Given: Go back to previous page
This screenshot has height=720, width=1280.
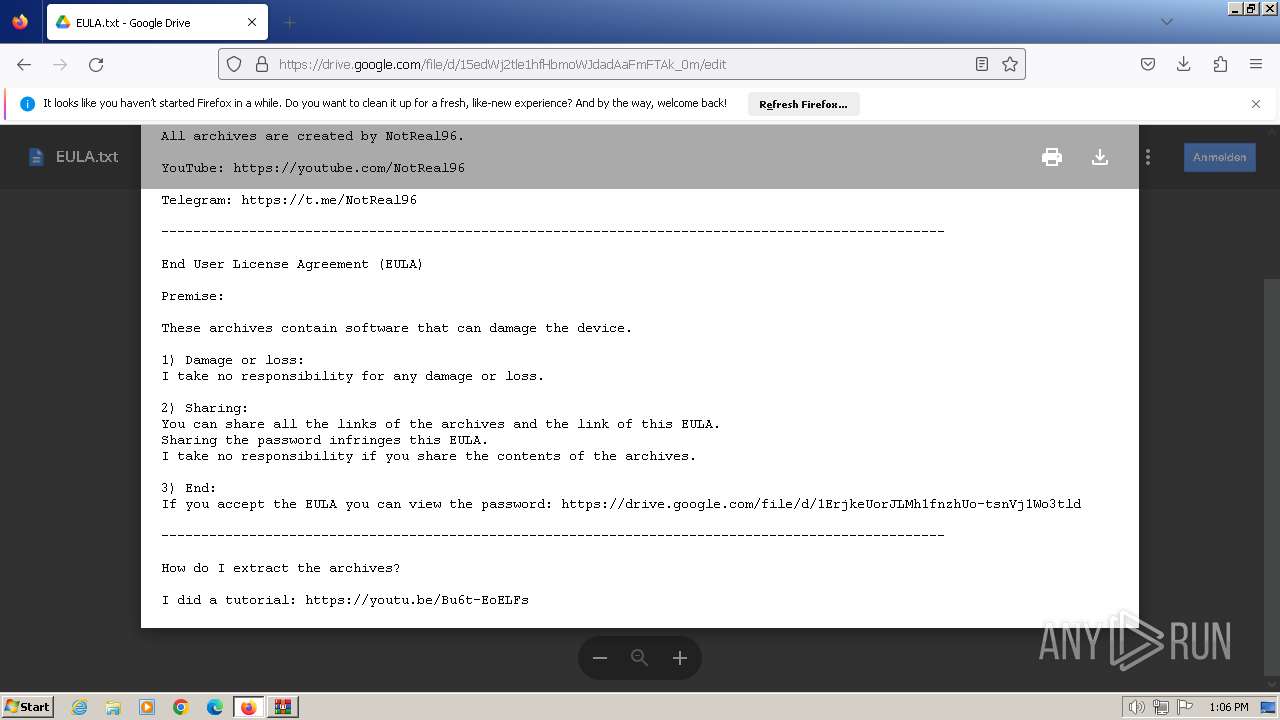Looking at the screenshot, I should pyautogui.click(x=24, y=64).
